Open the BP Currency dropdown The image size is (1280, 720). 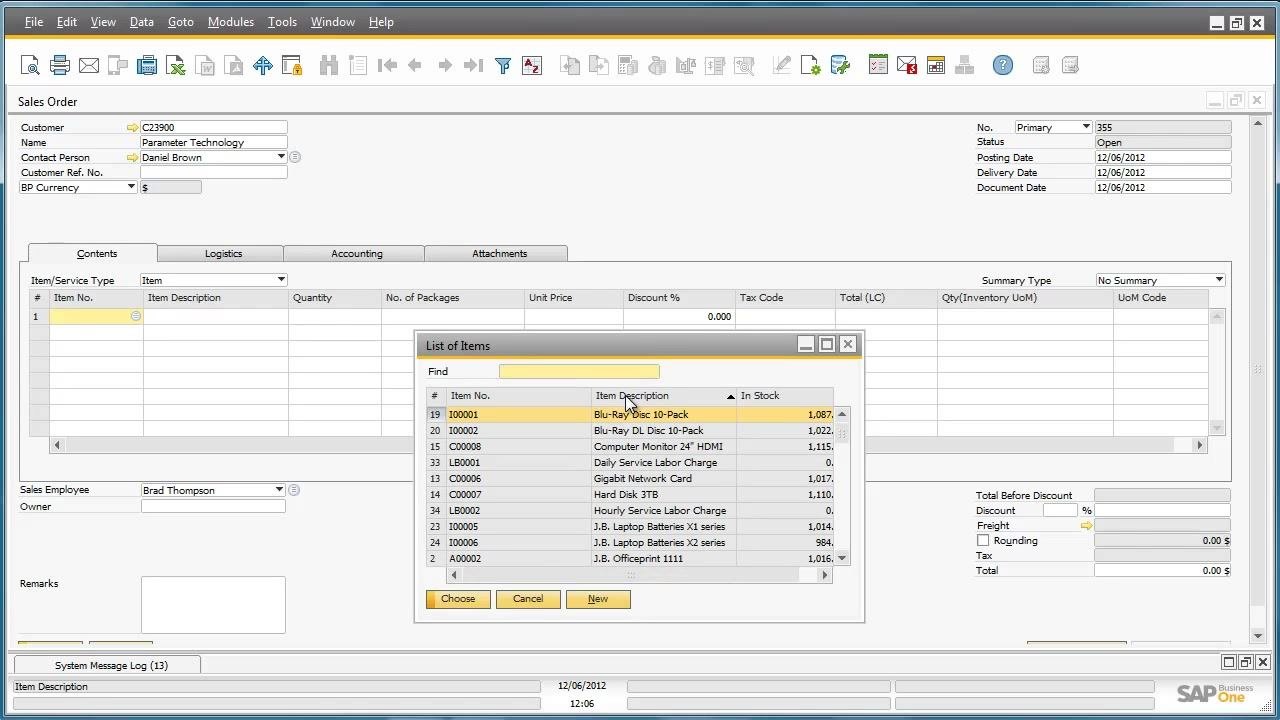coord(130,187)
